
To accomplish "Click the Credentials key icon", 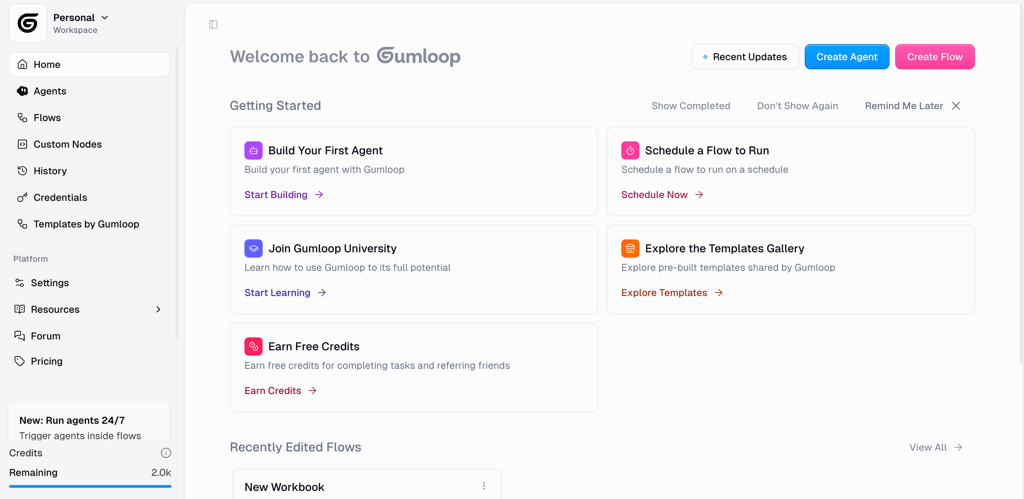I will [x=22, y=197].
